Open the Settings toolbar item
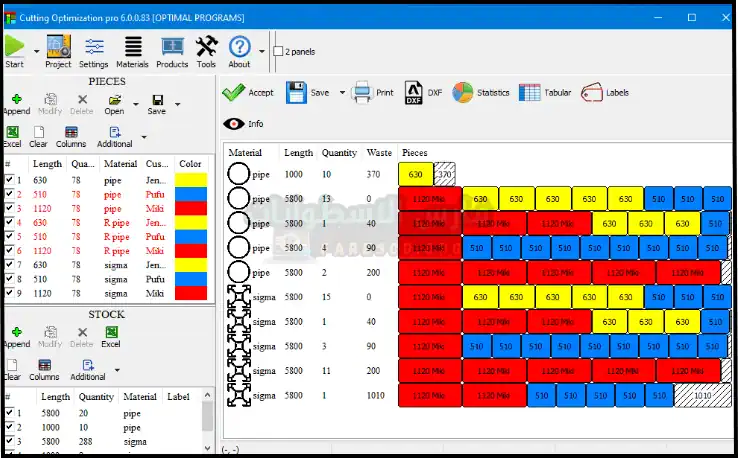Image resolution: width=738 pixels, height=458 pixels. tap(94, 51)
